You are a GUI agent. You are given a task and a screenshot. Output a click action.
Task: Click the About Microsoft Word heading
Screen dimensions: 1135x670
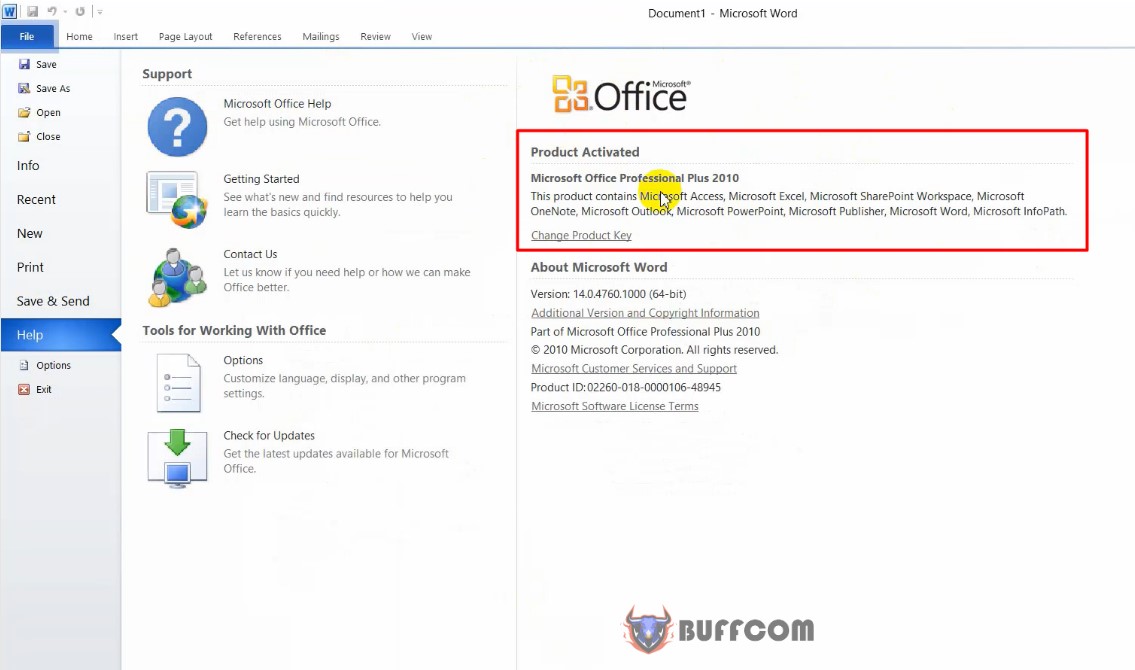(x=599, y=267)
